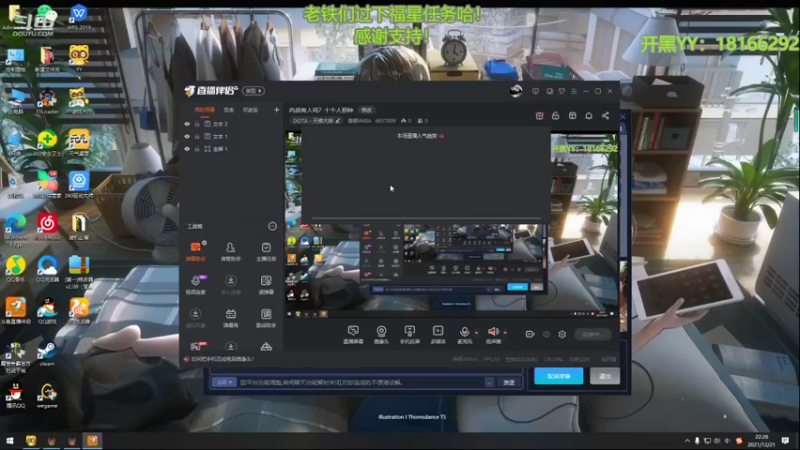
Task: Open settings gear beside start-stream button
Action: pyautogui.click(x=562, y=334)
